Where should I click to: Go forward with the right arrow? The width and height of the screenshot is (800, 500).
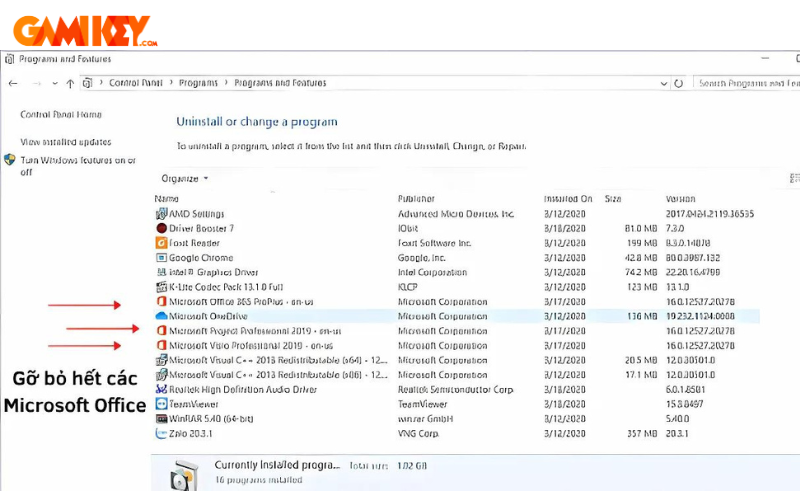pyautogui.click(x=36, y=83)
